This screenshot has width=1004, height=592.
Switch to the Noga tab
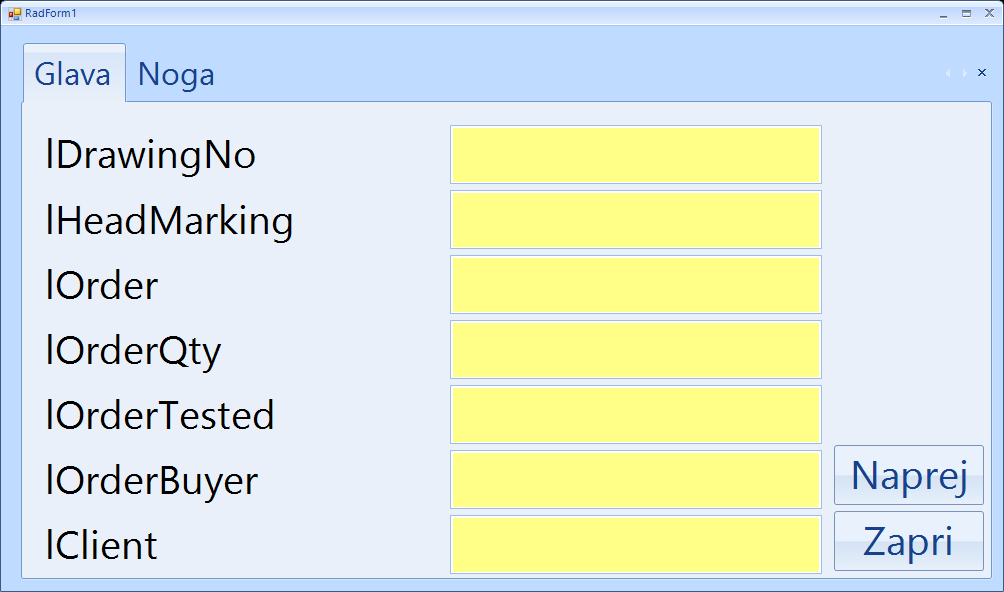[176, 75]
